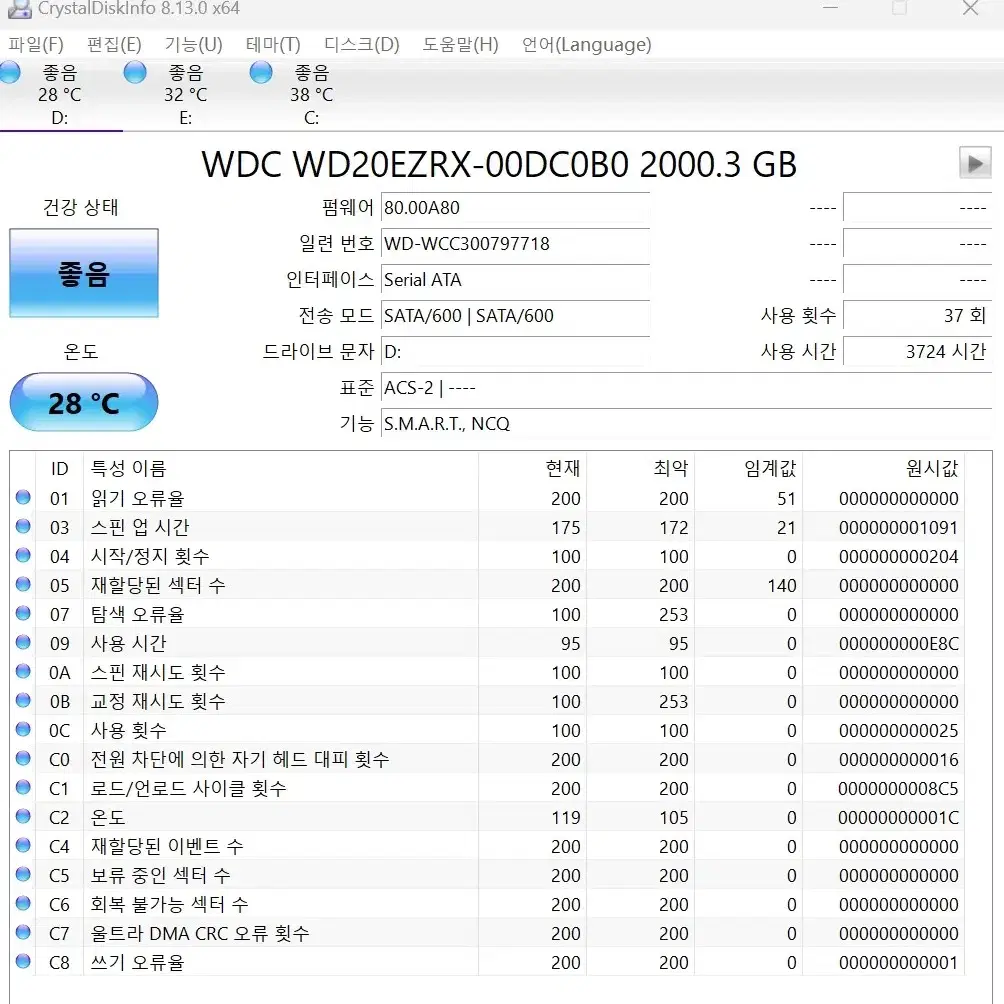This screenshot has width=1004, height=1004.
Task: Click raw value 0000000008C5
Action: coord(898,788)
